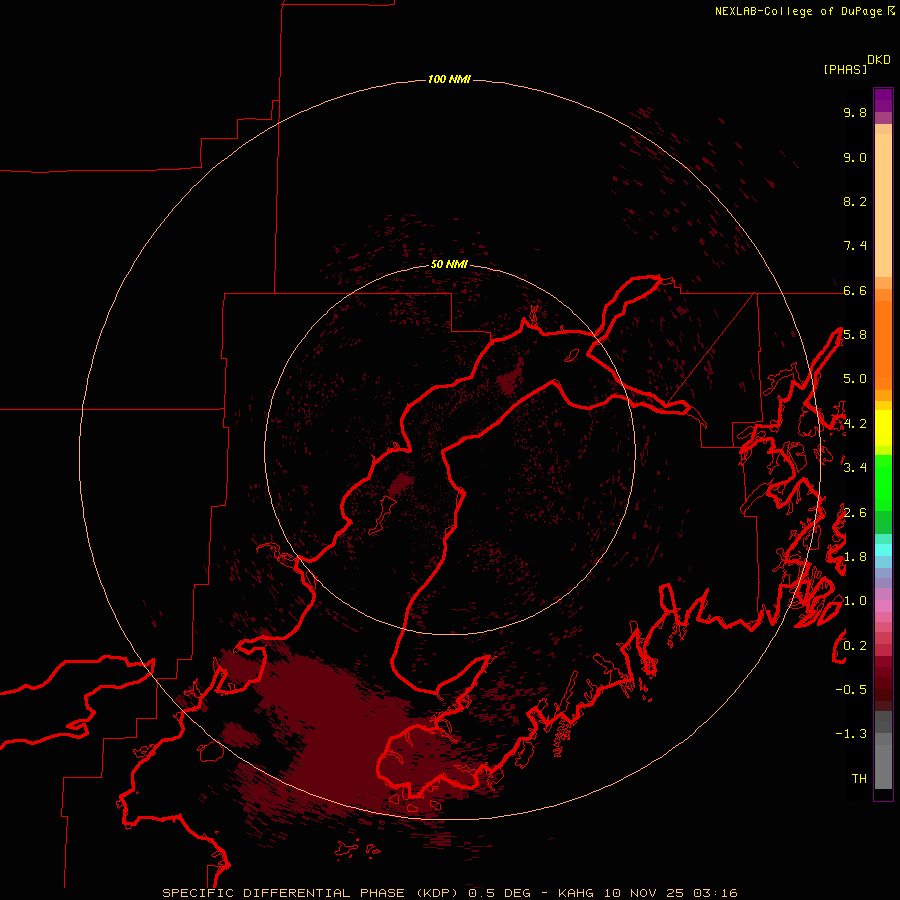Click the 1.8 value on the color scale
This screenshot has height=900, width=900.
point(855,557)
